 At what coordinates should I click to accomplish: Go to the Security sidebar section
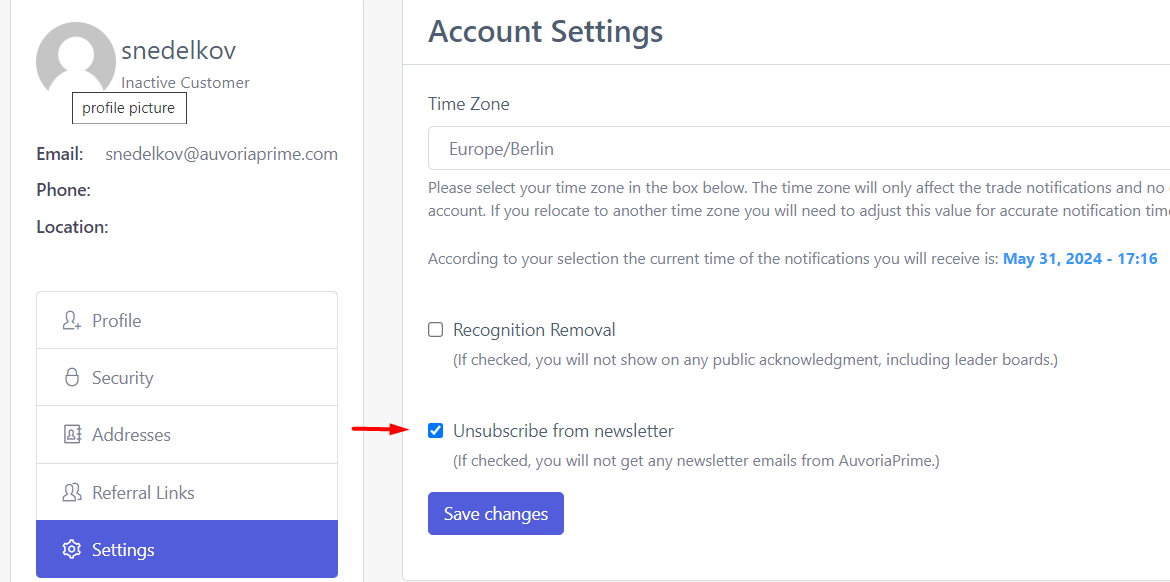click(x=187, y=378)
